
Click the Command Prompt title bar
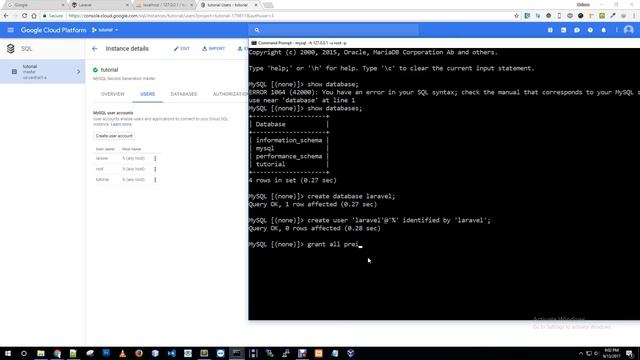point(444,43)
